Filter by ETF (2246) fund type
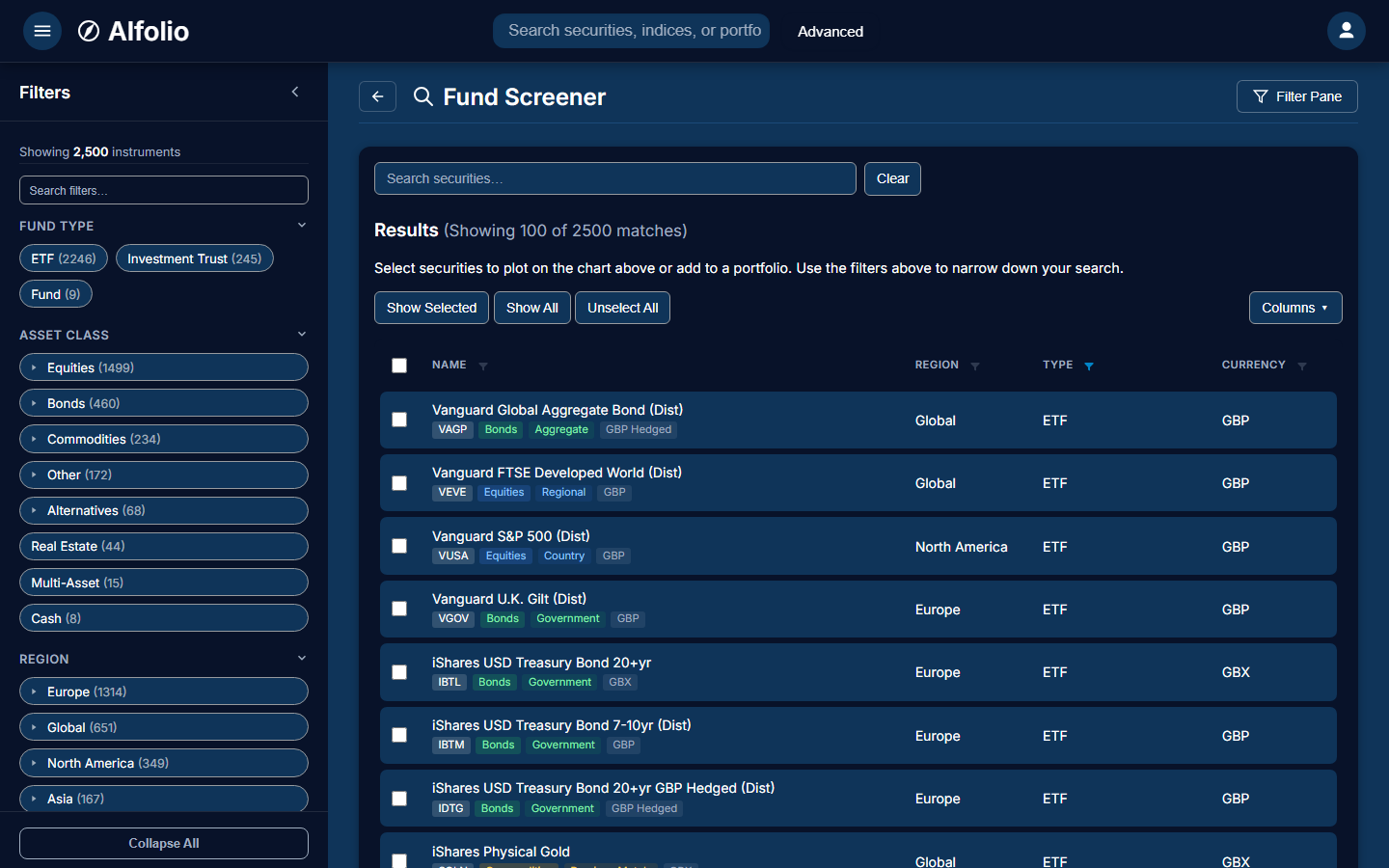The image size is (1389, 868). [x=64, y=258]
